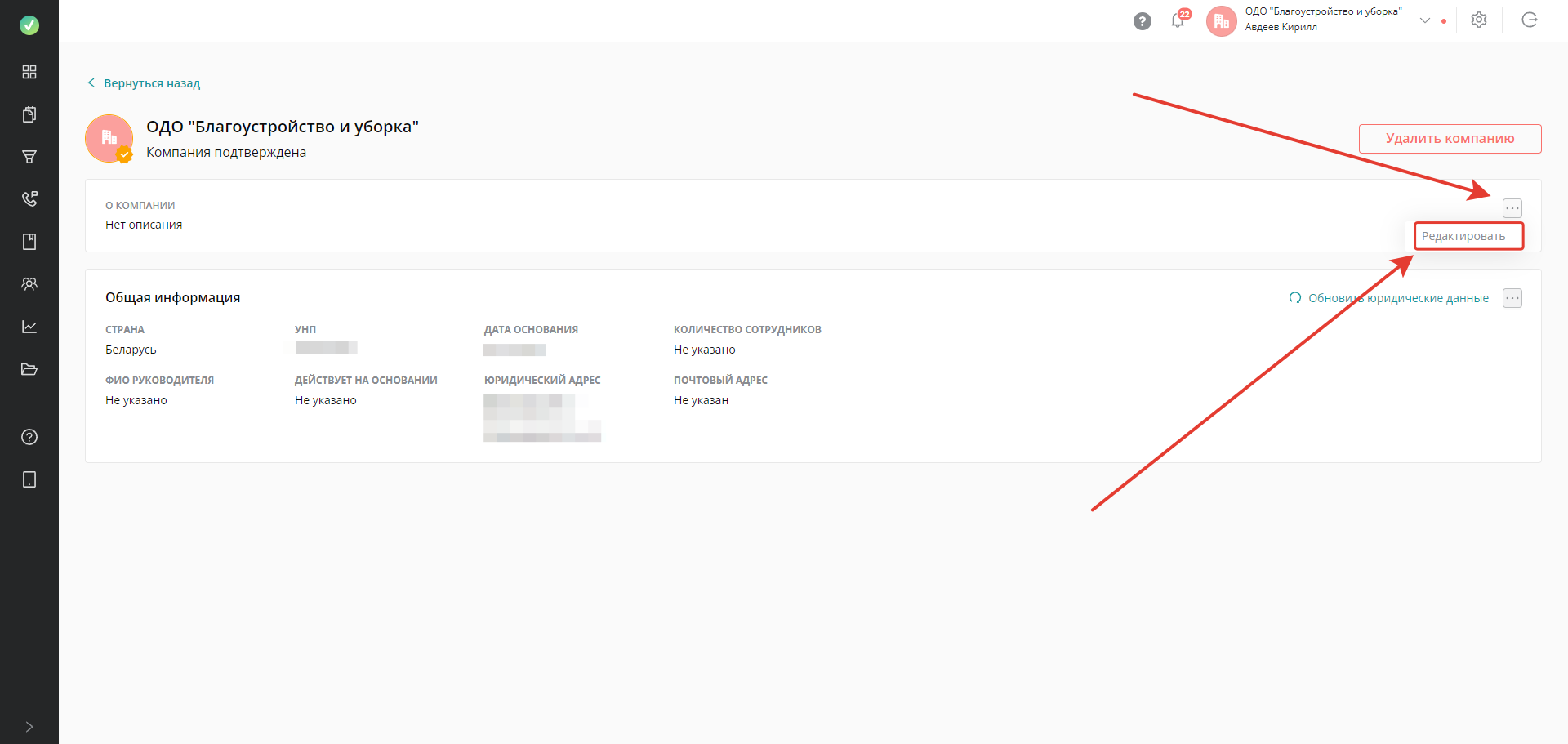Click Не указано under Количество сотрудников
1568x744 pixels.
[705, 350]
